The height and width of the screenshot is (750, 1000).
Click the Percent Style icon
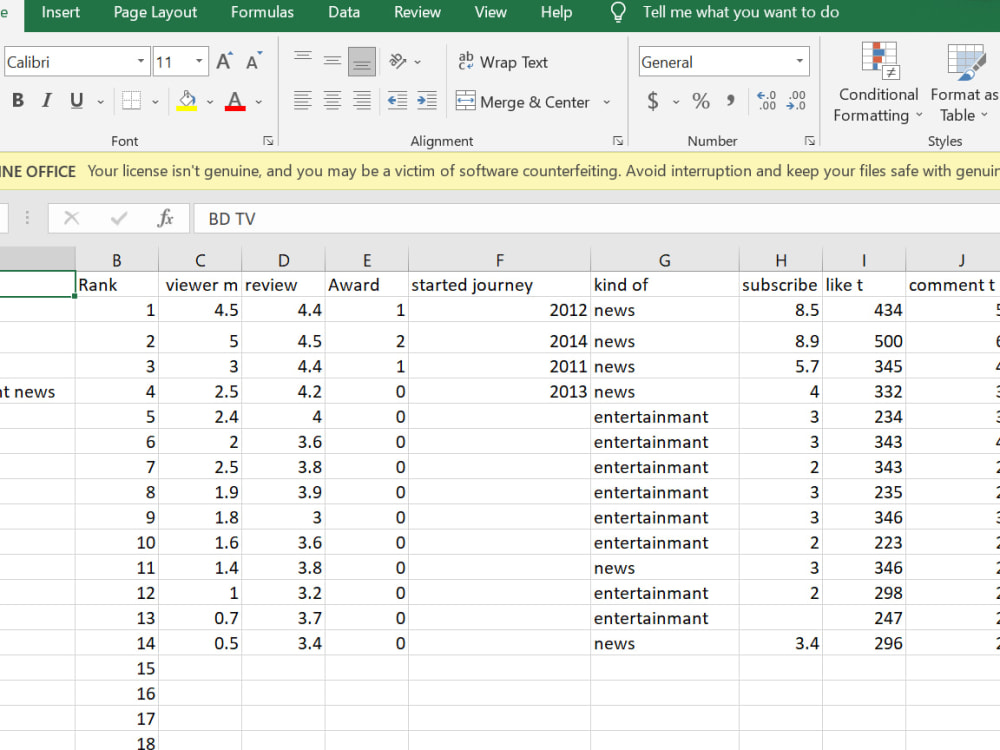[701, 101]
